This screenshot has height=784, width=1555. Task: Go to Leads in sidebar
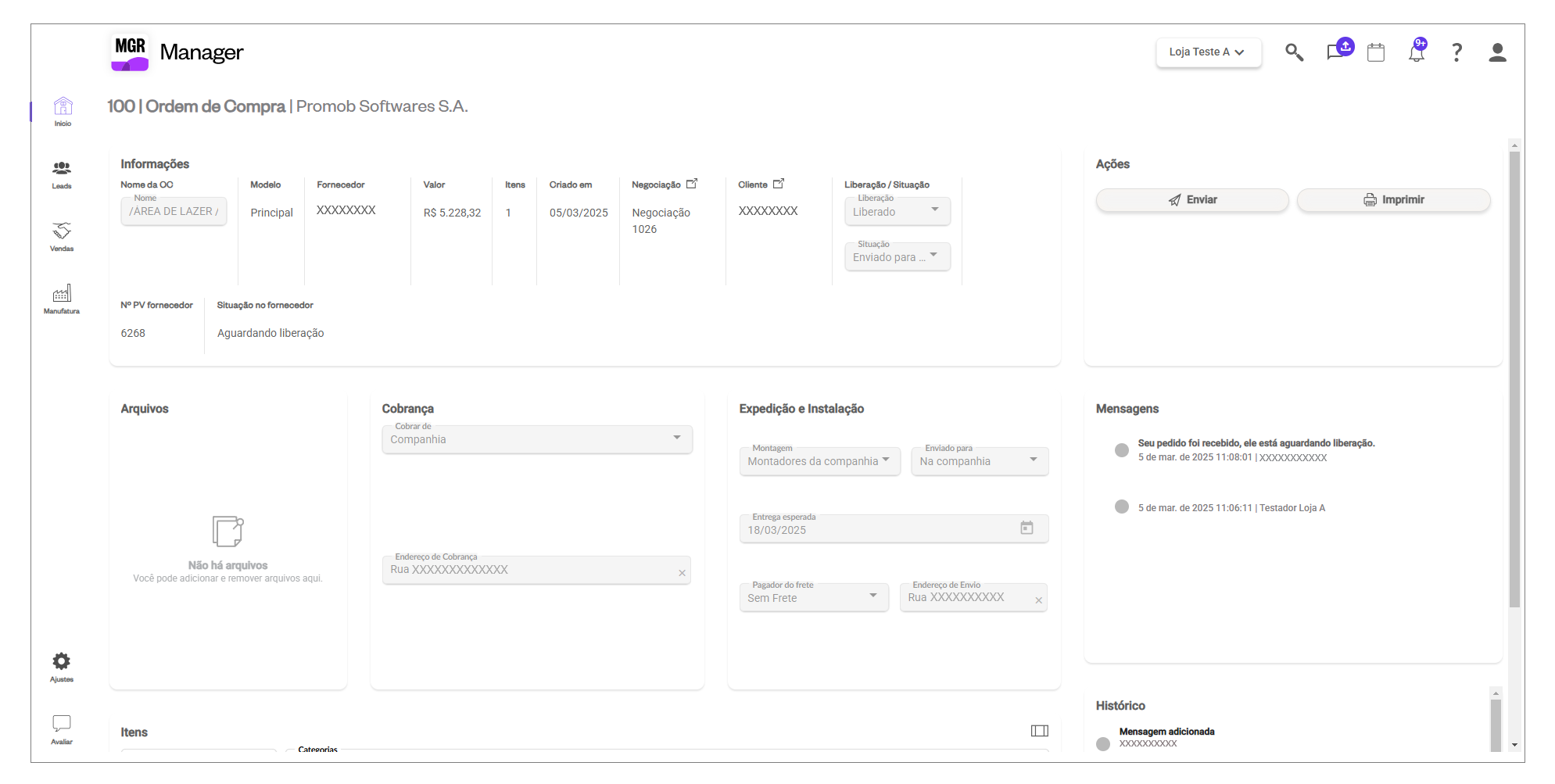coord(62,174)
